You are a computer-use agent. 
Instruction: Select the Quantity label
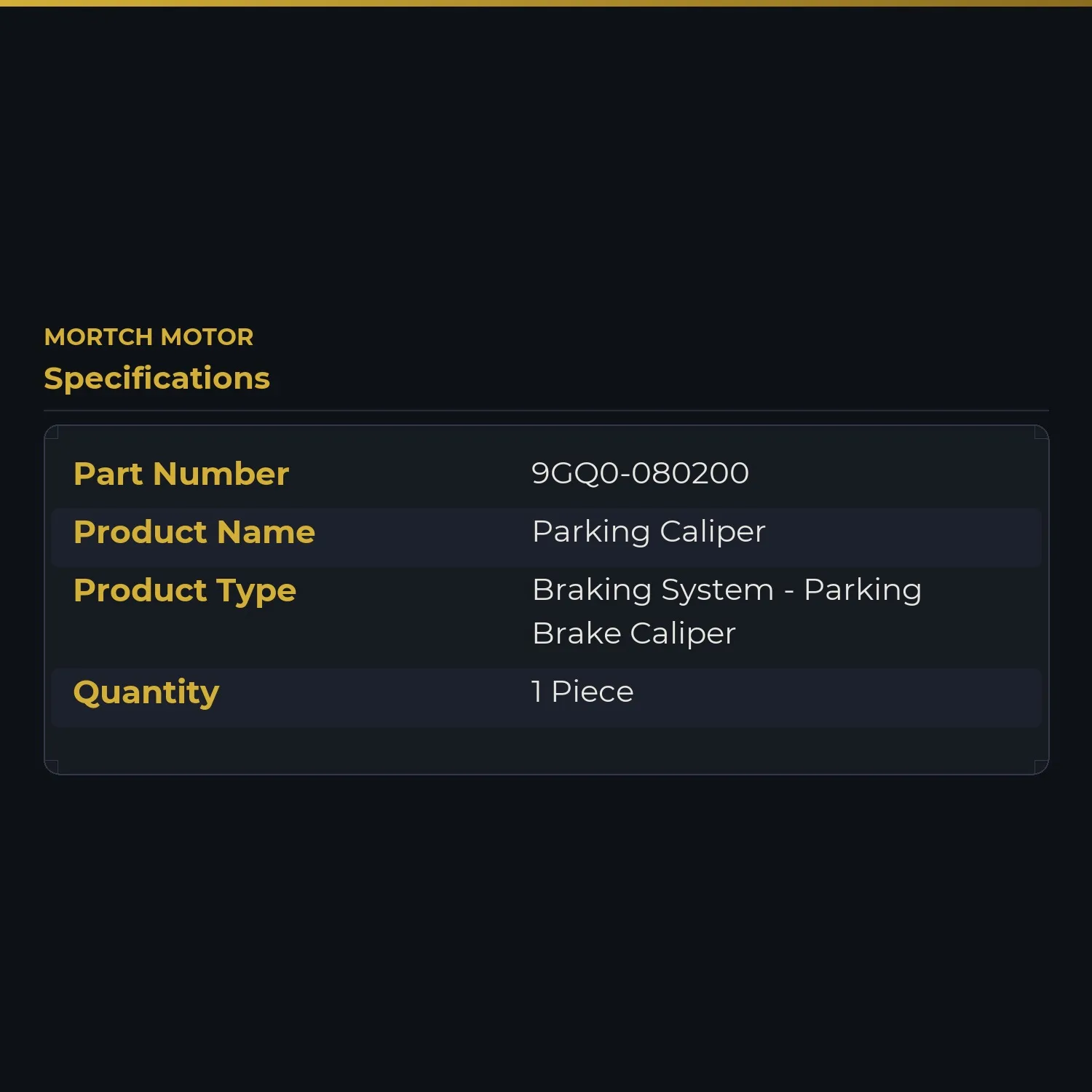point(146,692)
